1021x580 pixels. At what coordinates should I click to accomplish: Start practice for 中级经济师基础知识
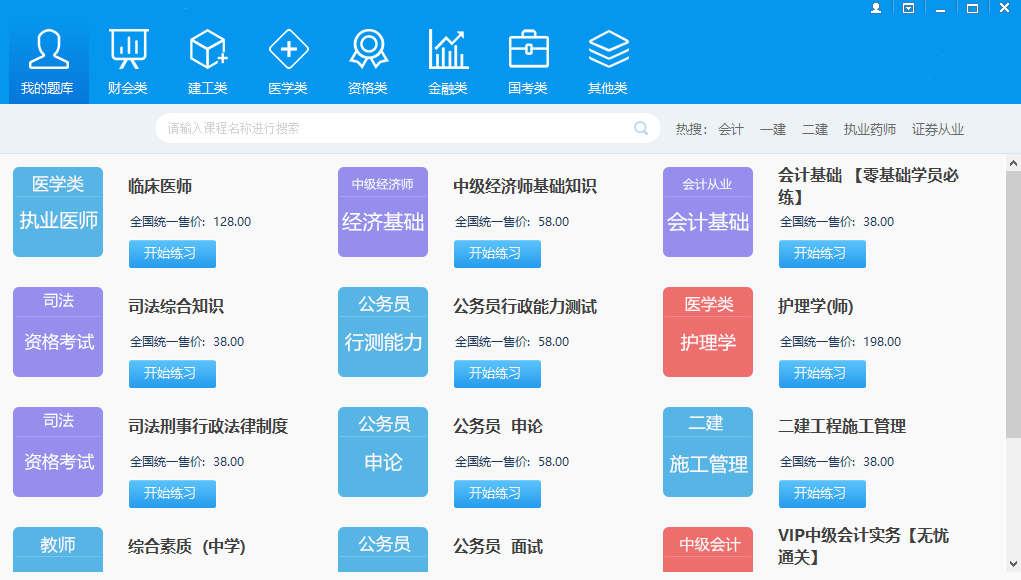pos(497,254)
